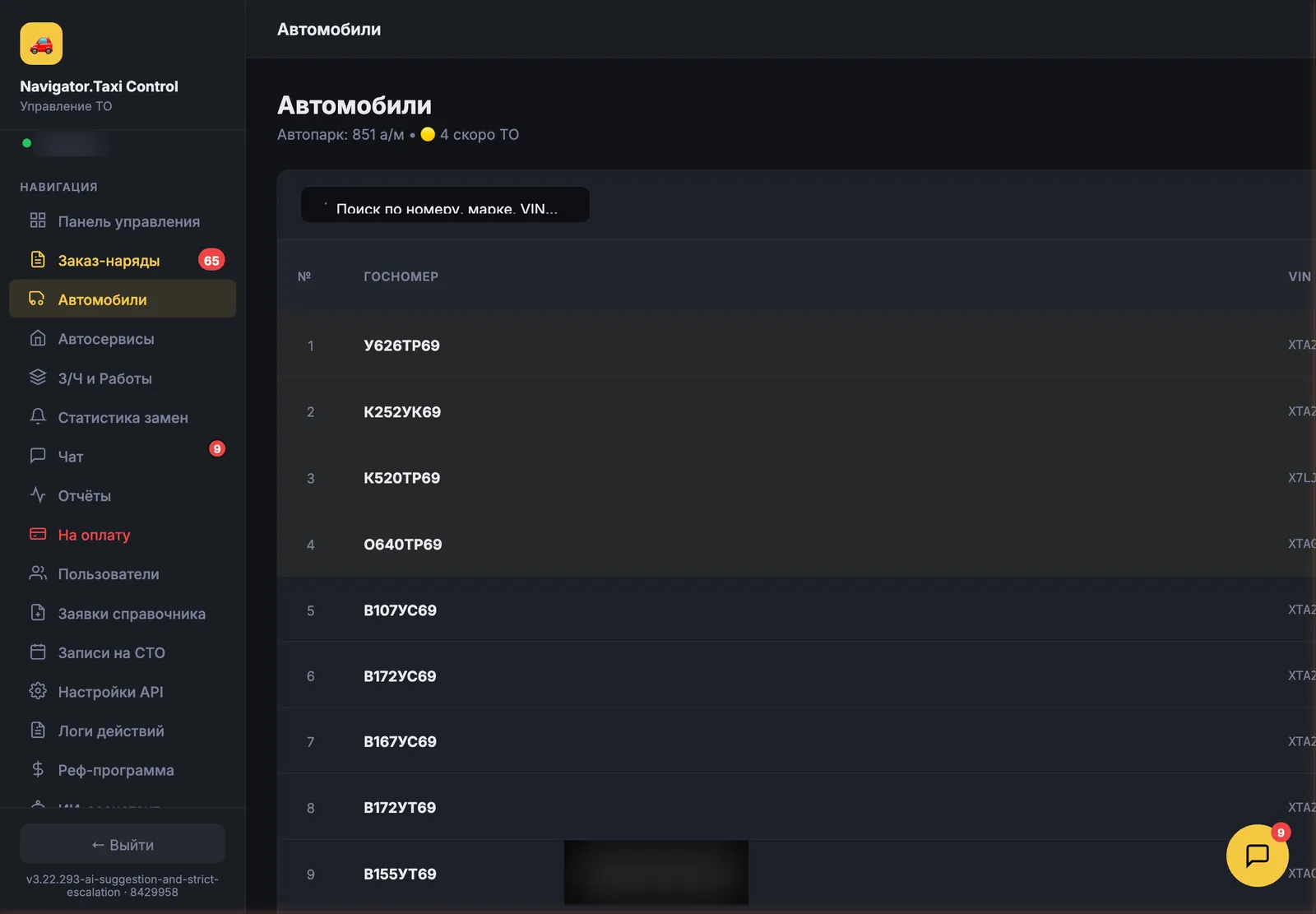Click the Реф-программа dollar icon
This screenshot has height=914, width=1316.
tap(38, 769)
